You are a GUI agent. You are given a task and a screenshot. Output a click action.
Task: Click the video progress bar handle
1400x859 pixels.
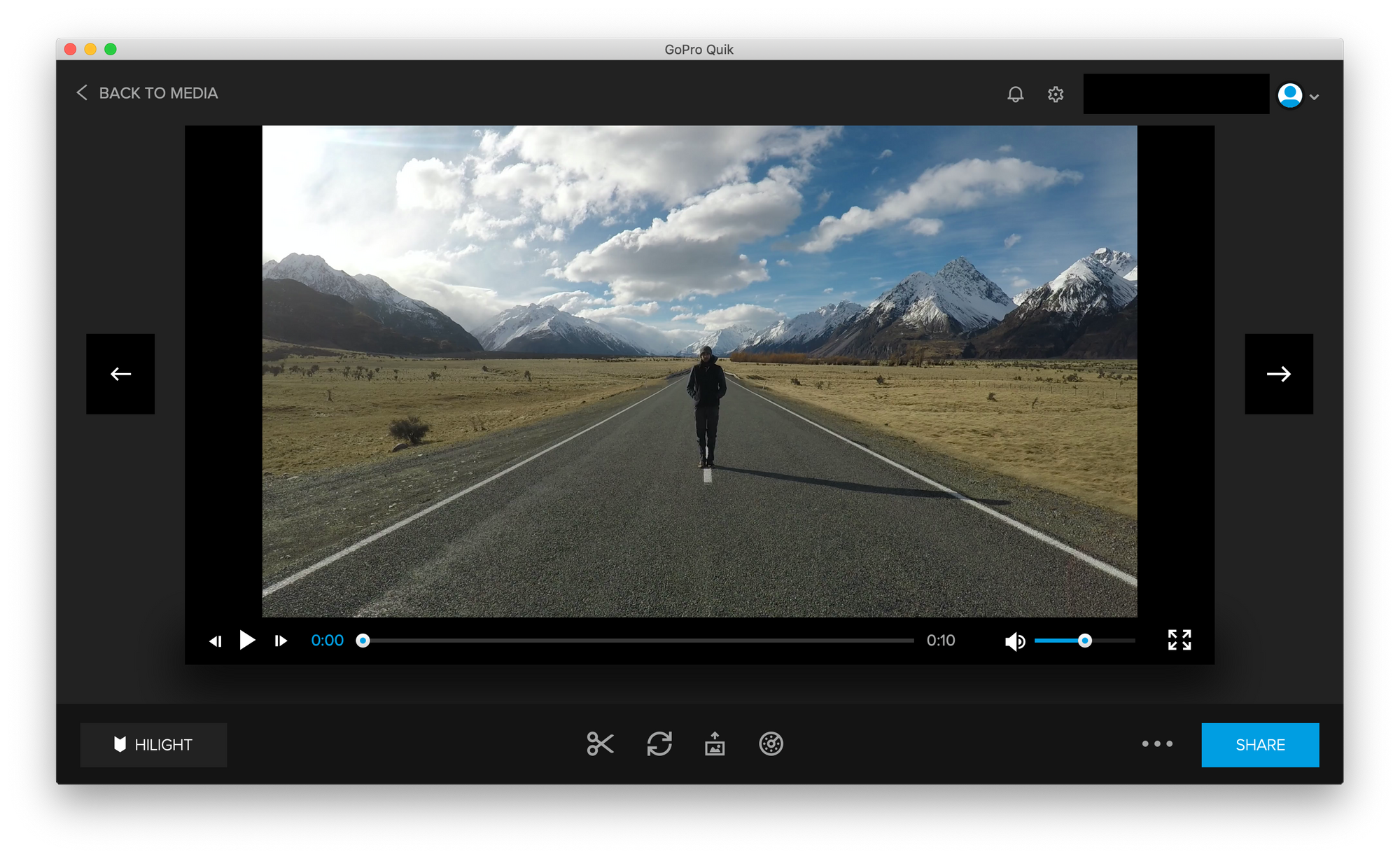[363, 641]
